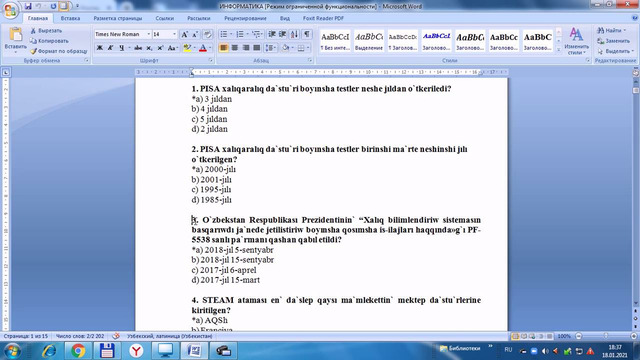The image size is (640, 360).
Task: Open the Change Case (Aa) dropdown
Action: pos(173,48)
